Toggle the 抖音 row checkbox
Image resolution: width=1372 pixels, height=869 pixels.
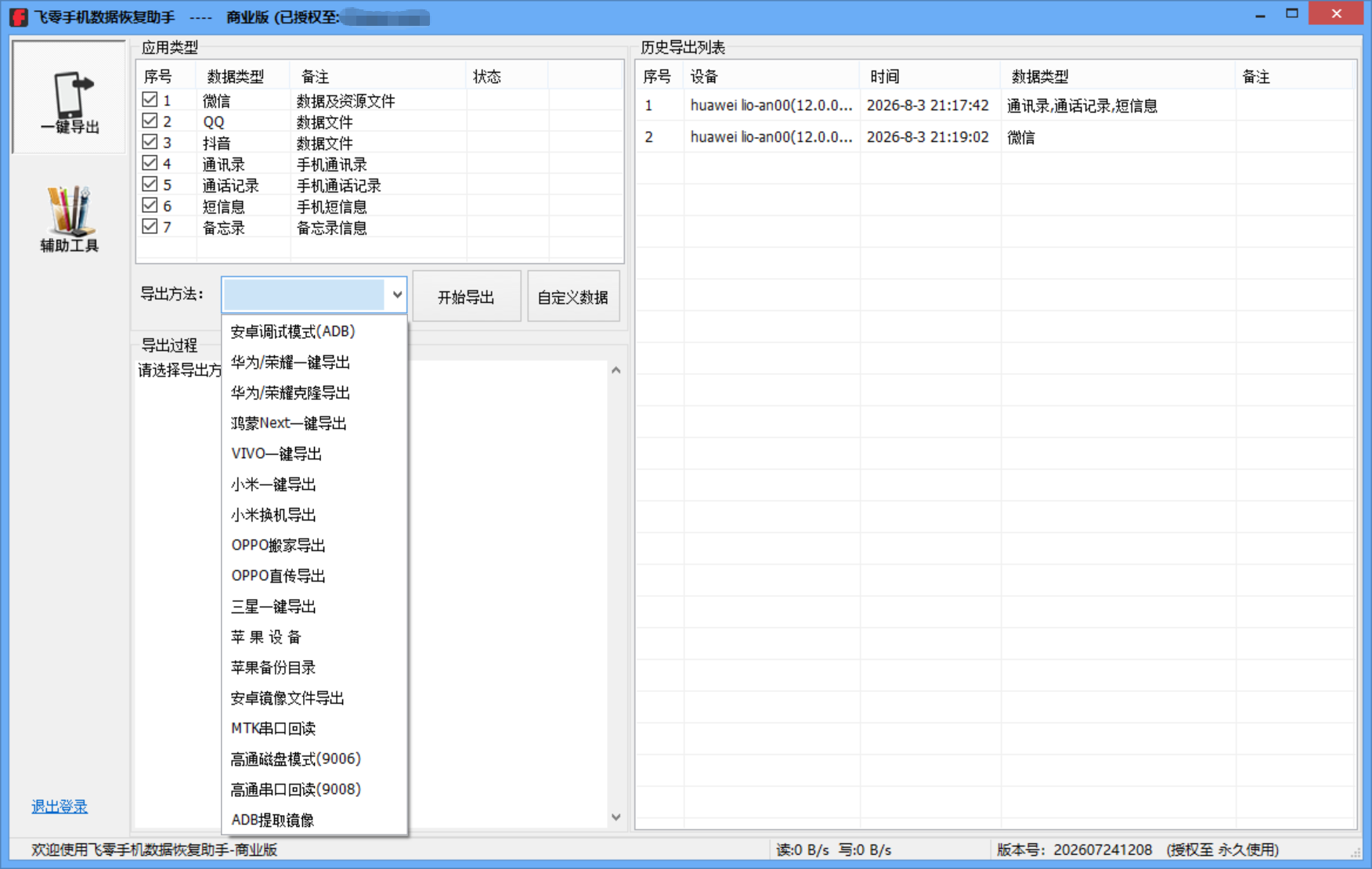point(150,142)
